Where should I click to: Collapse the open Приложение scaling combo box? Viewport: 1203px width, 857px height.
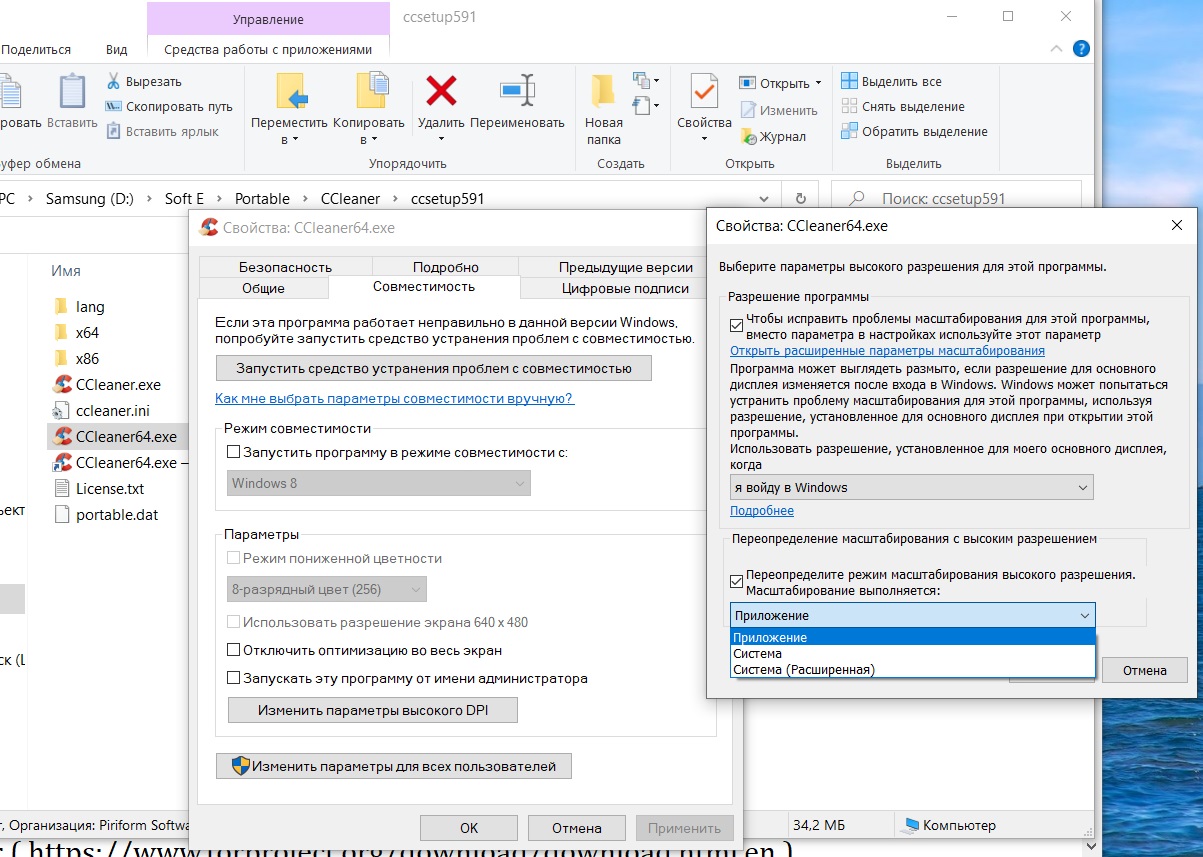913,615
